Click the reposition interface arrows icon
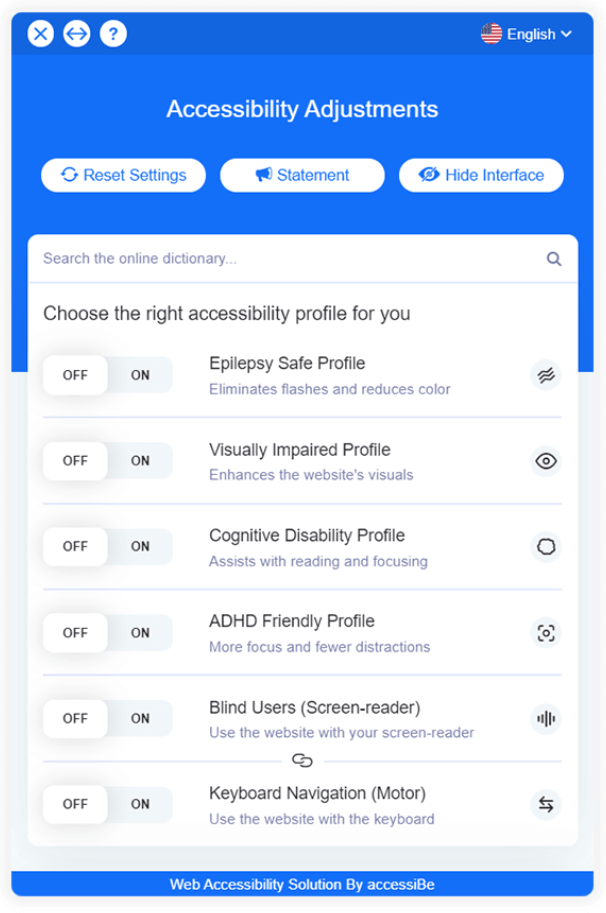Viewport: 606px width, 913px height. click(77, 34)
